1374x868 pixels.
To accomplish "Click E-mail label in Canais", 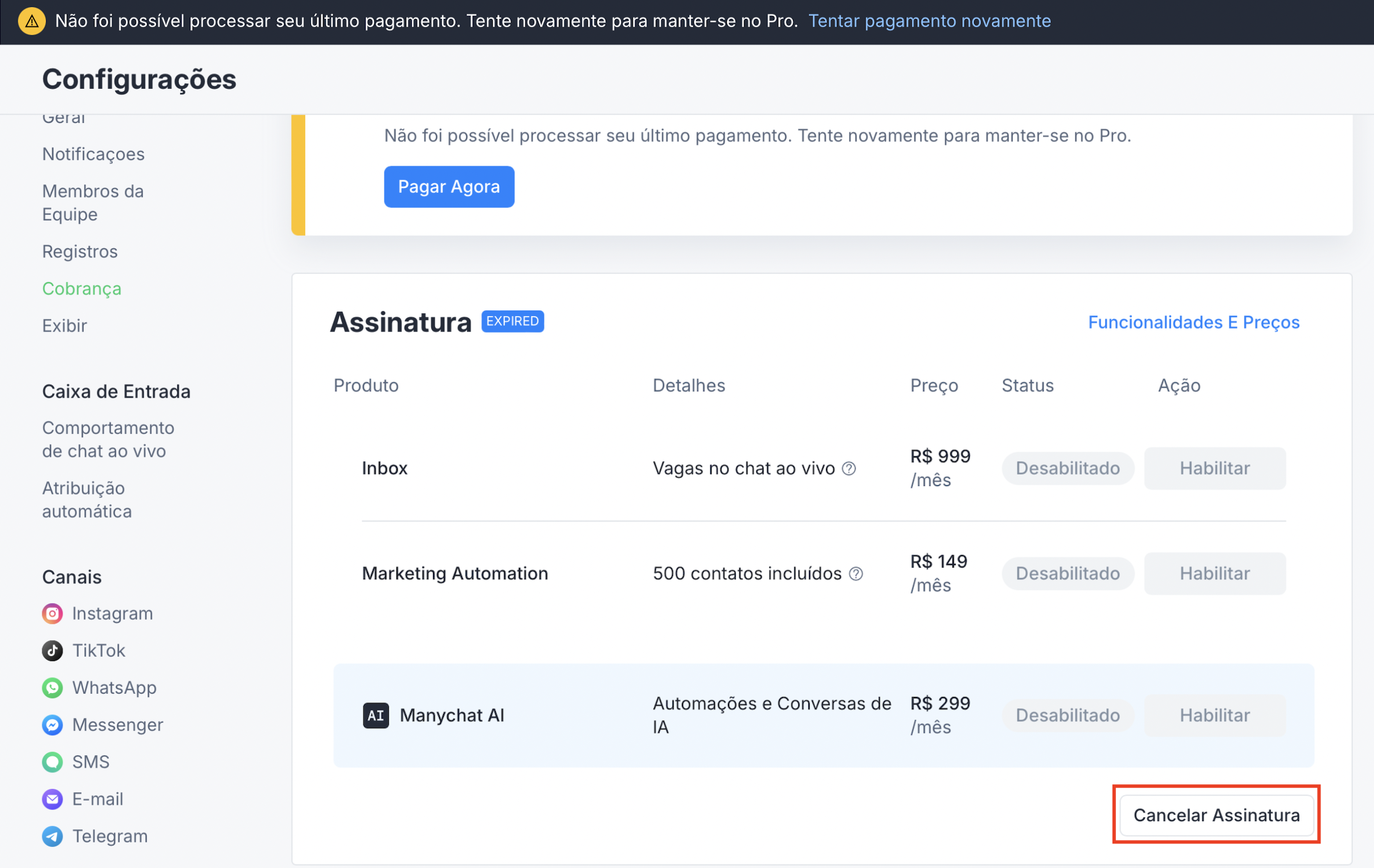I will (x=97, y=799).
